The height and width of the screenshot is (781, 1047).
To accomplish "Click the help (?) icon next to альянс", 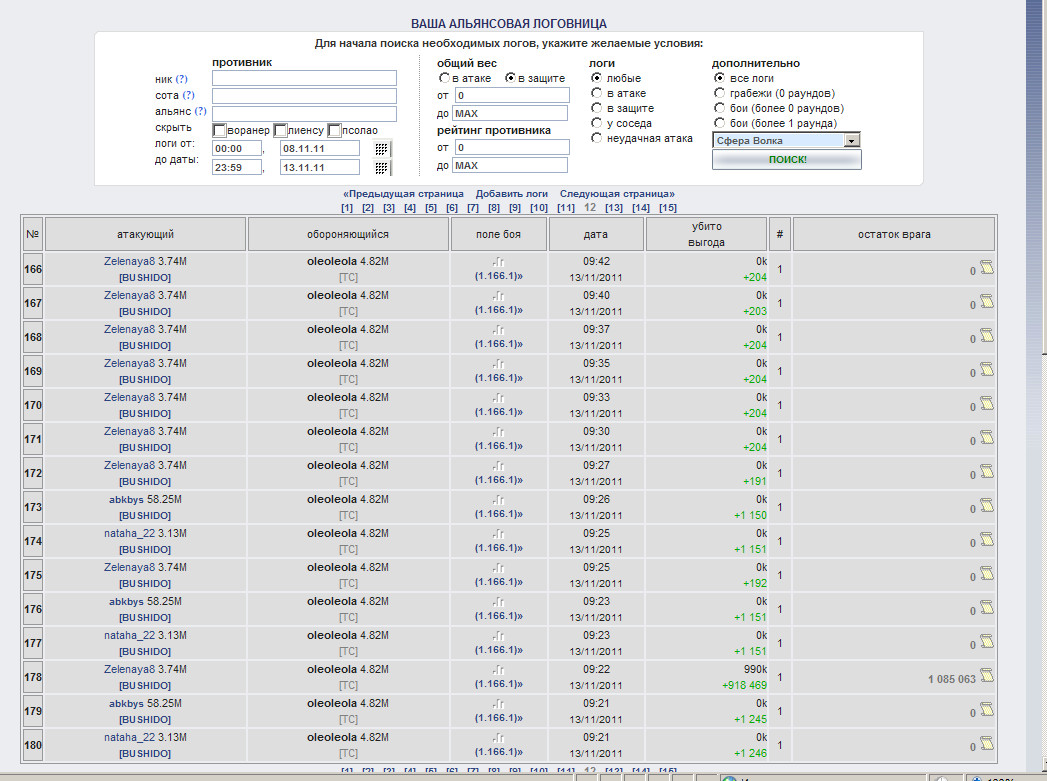I will tap(200, 112).
